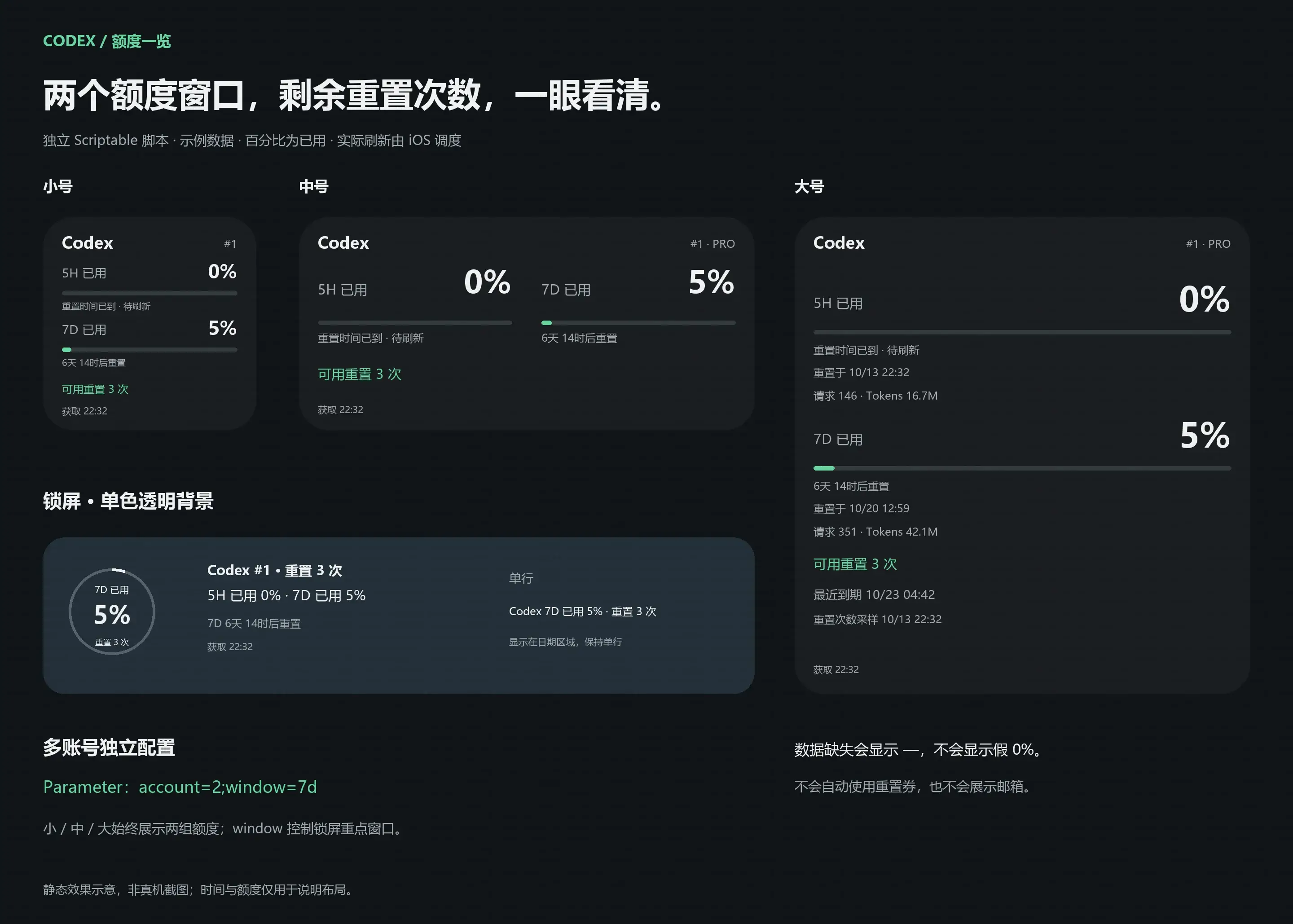This screenshot has width=1293, height=924.
Task: Click 'Codex #1 · 重置 3 次' lock screen title
Action: coord(275,570)
